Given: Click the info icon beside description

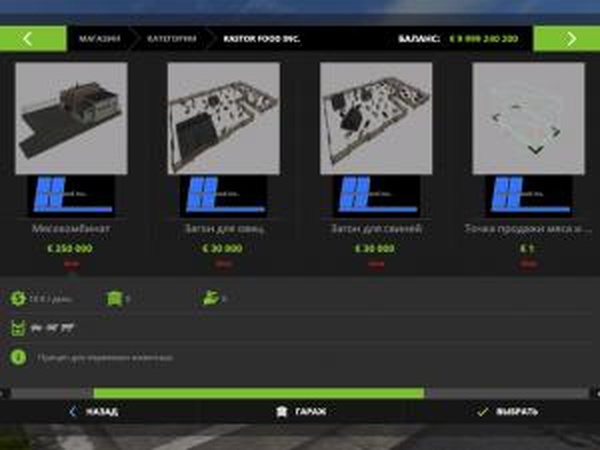Looking at the screenshot, I should pyautogui.click(x=18, y=357).
